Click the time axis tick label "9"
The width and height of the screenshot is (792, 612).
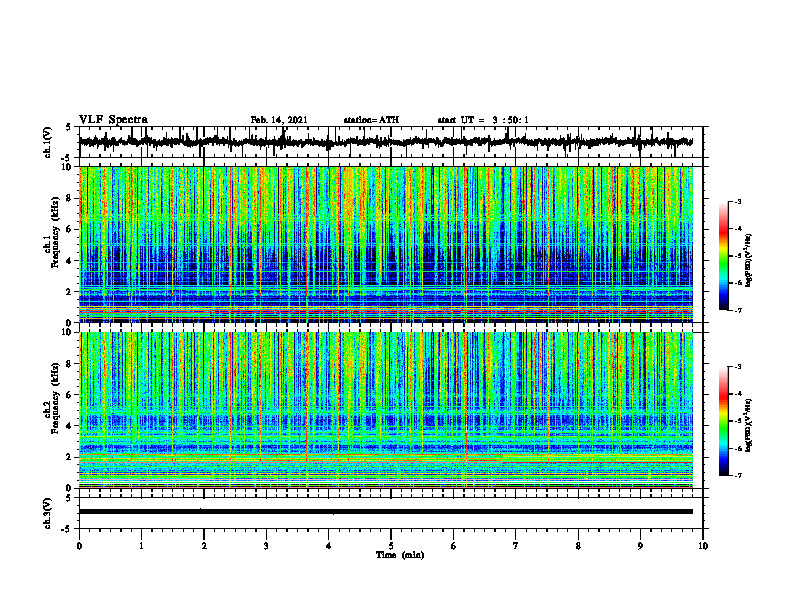coord(640,546)
